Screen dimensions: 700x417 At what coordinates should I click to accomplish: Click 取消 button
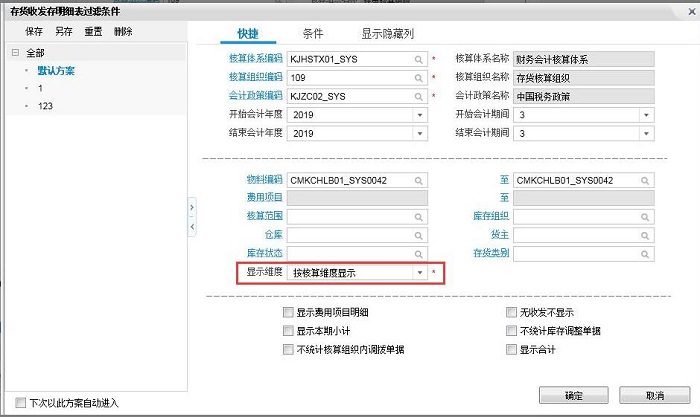[x=655, y=395]
